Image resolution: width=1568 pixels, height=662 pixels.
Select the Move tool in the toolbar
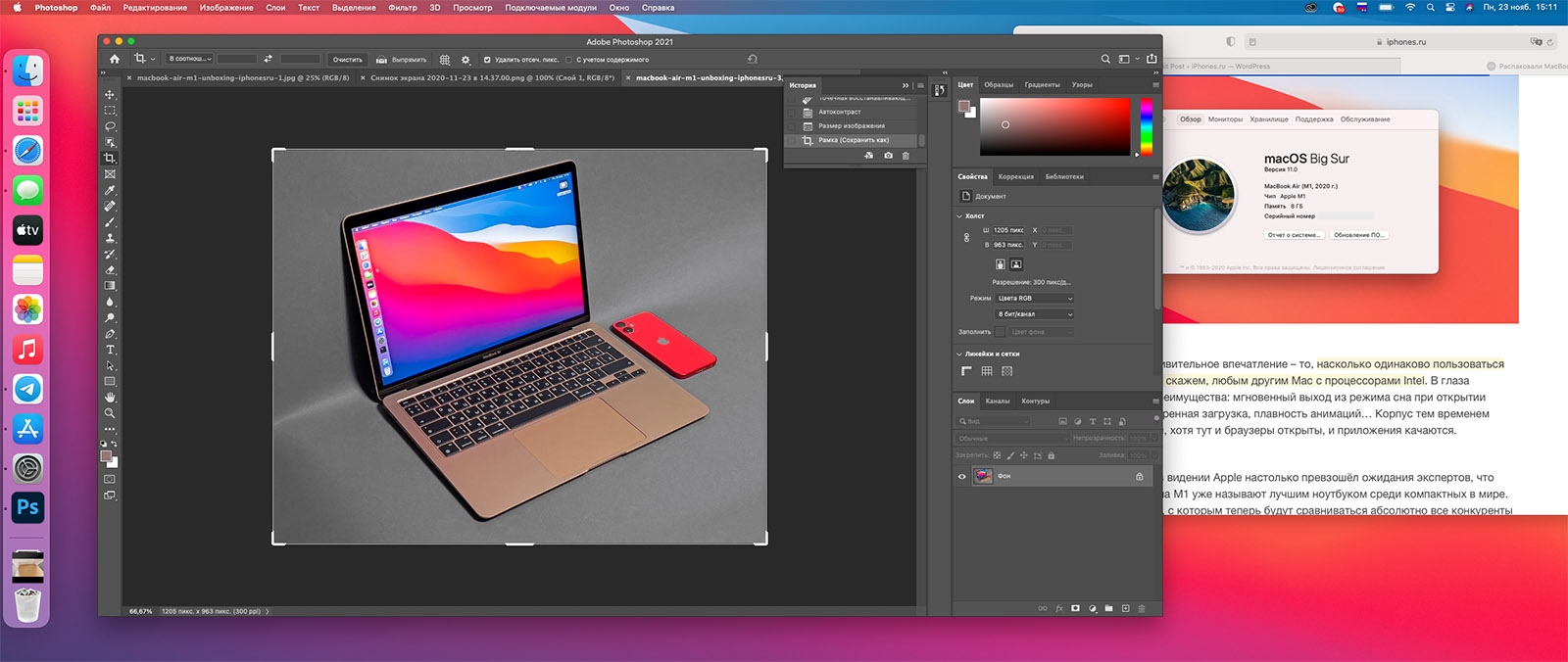click(x=110, y=95)
